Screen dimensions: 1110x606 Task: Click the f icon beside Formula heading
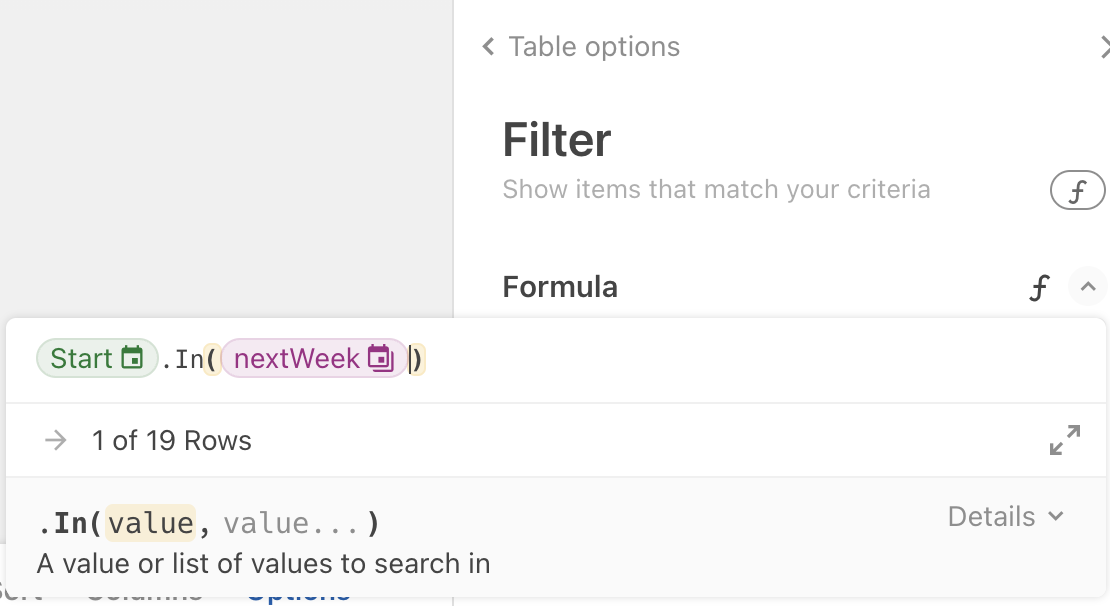[1039, 287]
